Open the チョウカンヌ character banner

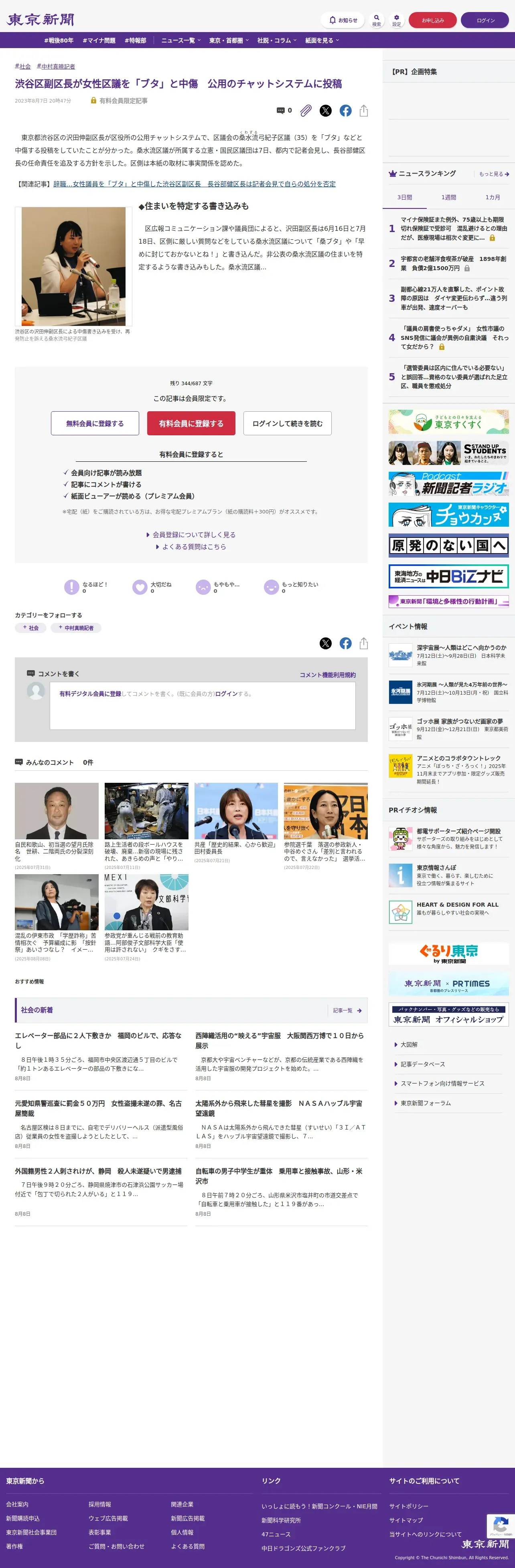[448, 514]
